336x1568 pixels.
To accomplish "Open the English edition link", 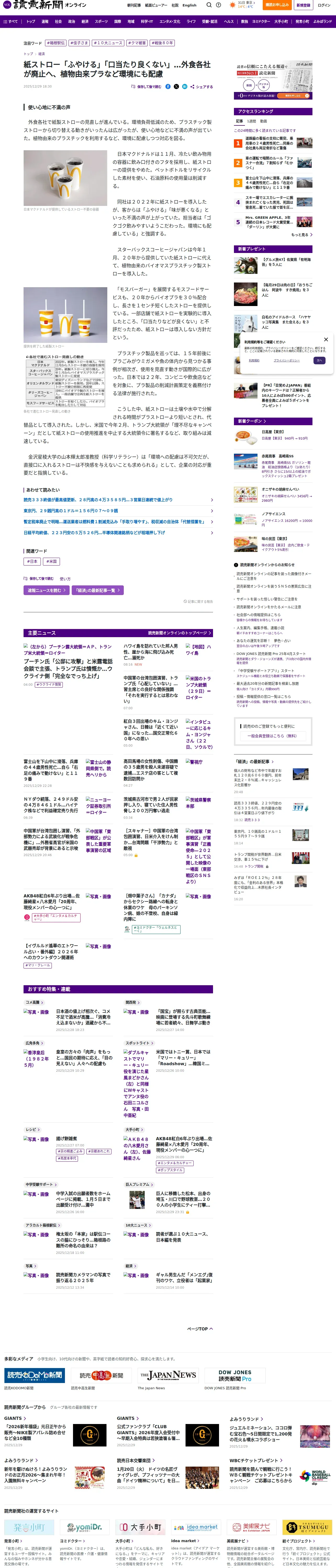I will click(x=190, y=5).
